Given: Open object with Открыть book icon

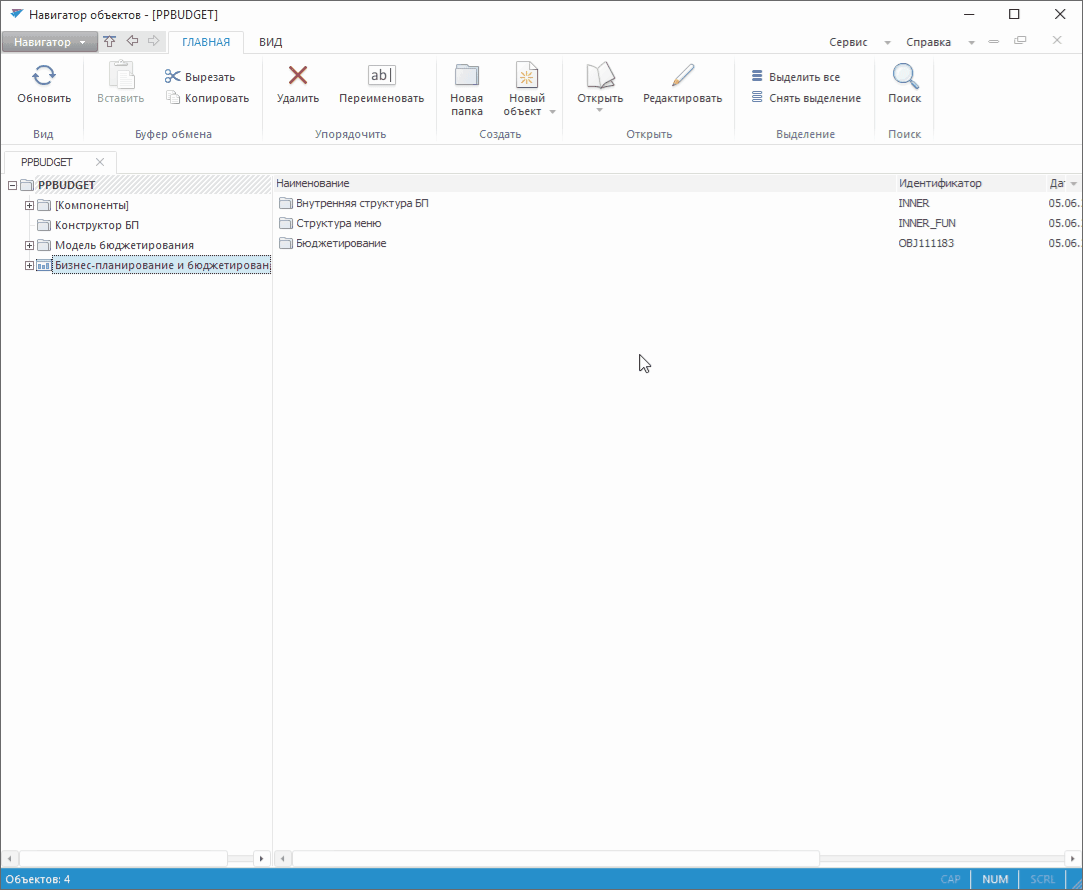Looking at the screenshot, I should (600, 76).
